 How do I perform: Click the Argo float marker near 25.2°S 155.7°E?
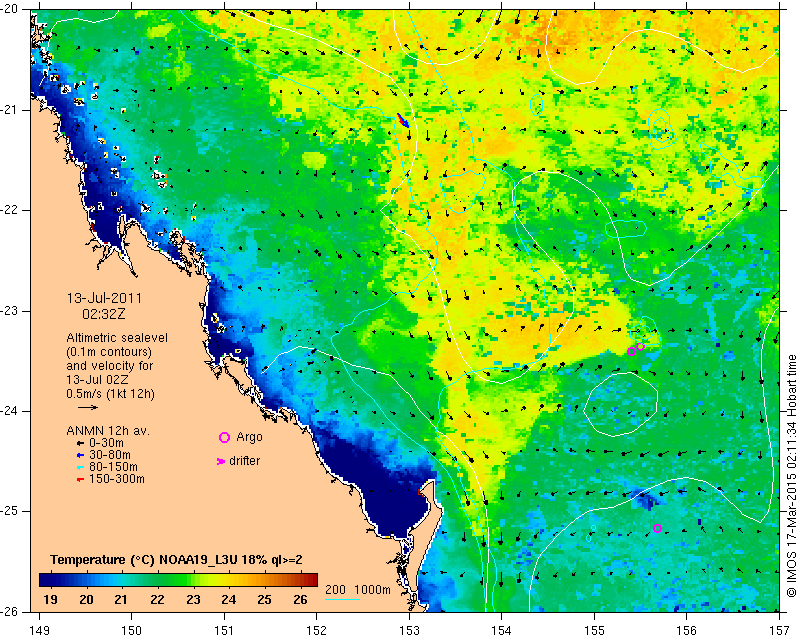tap(657, 528)
